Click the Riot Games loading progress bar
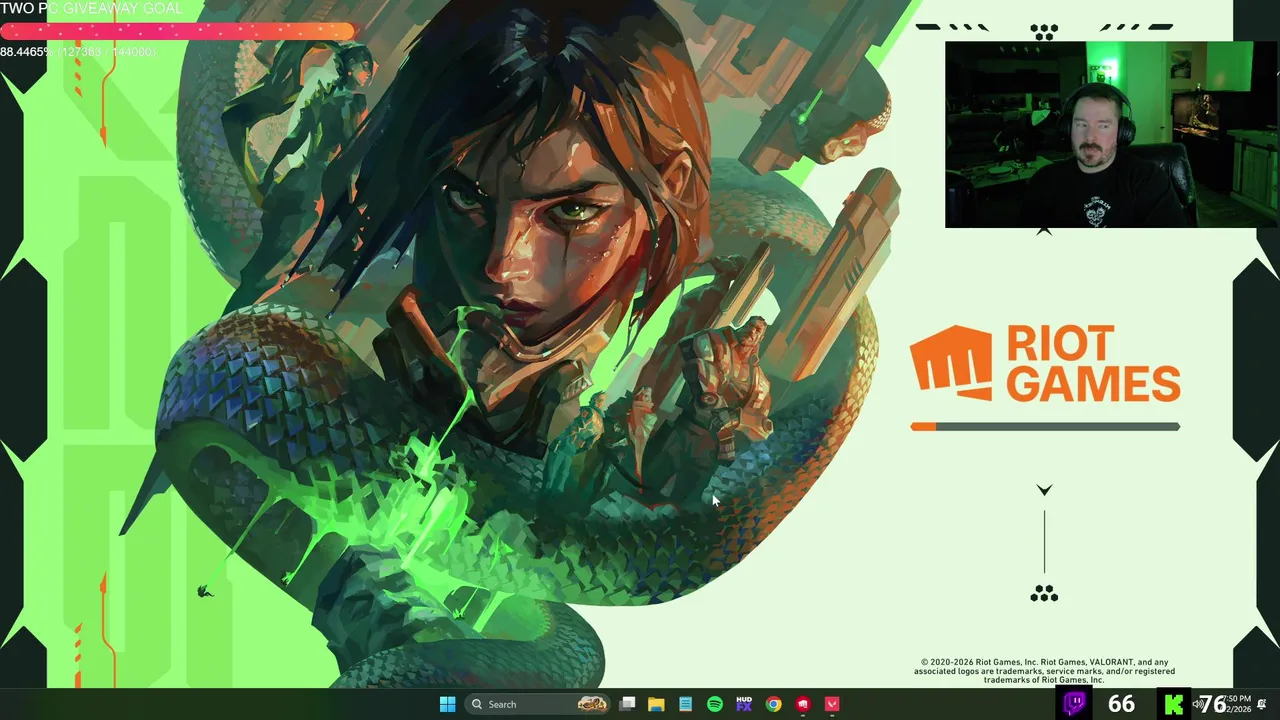Screen dimensions: 1280x720 point(1045,427)
